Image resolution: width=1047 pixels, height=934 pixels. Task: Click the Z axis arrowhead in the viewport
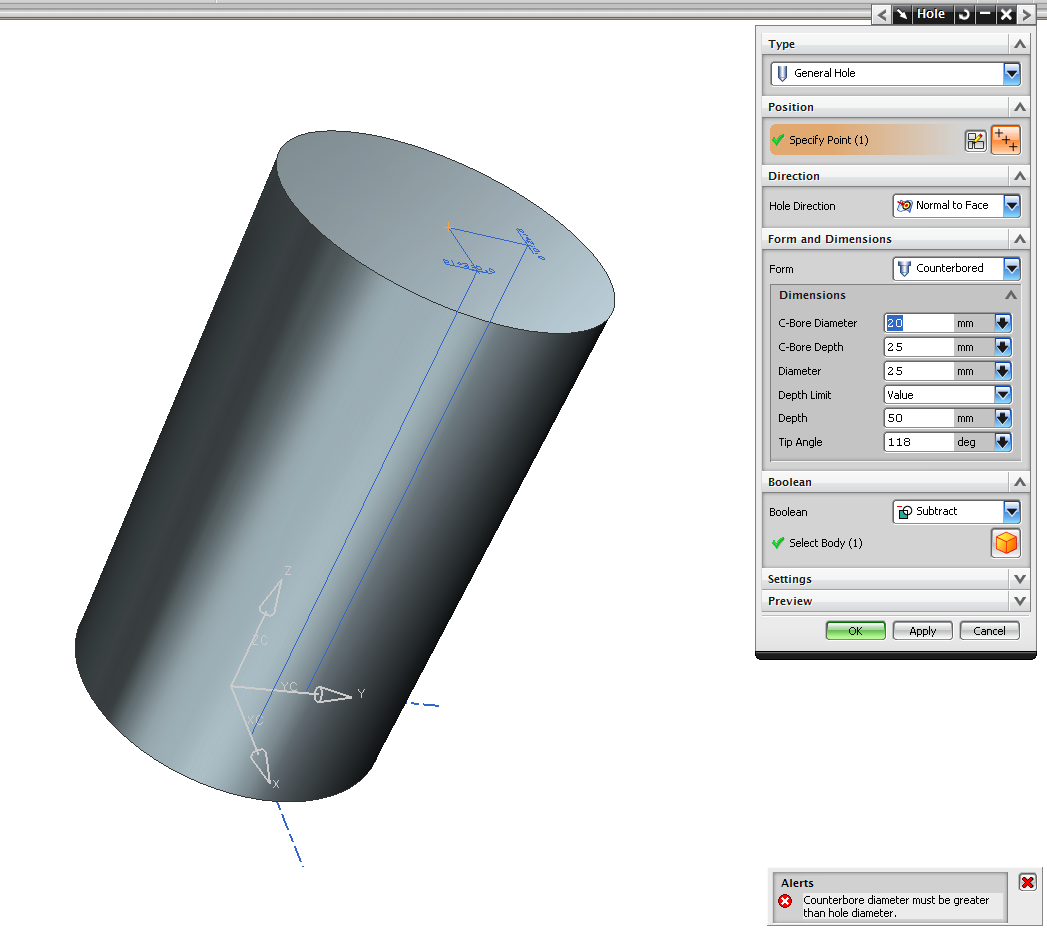[271, 598]
